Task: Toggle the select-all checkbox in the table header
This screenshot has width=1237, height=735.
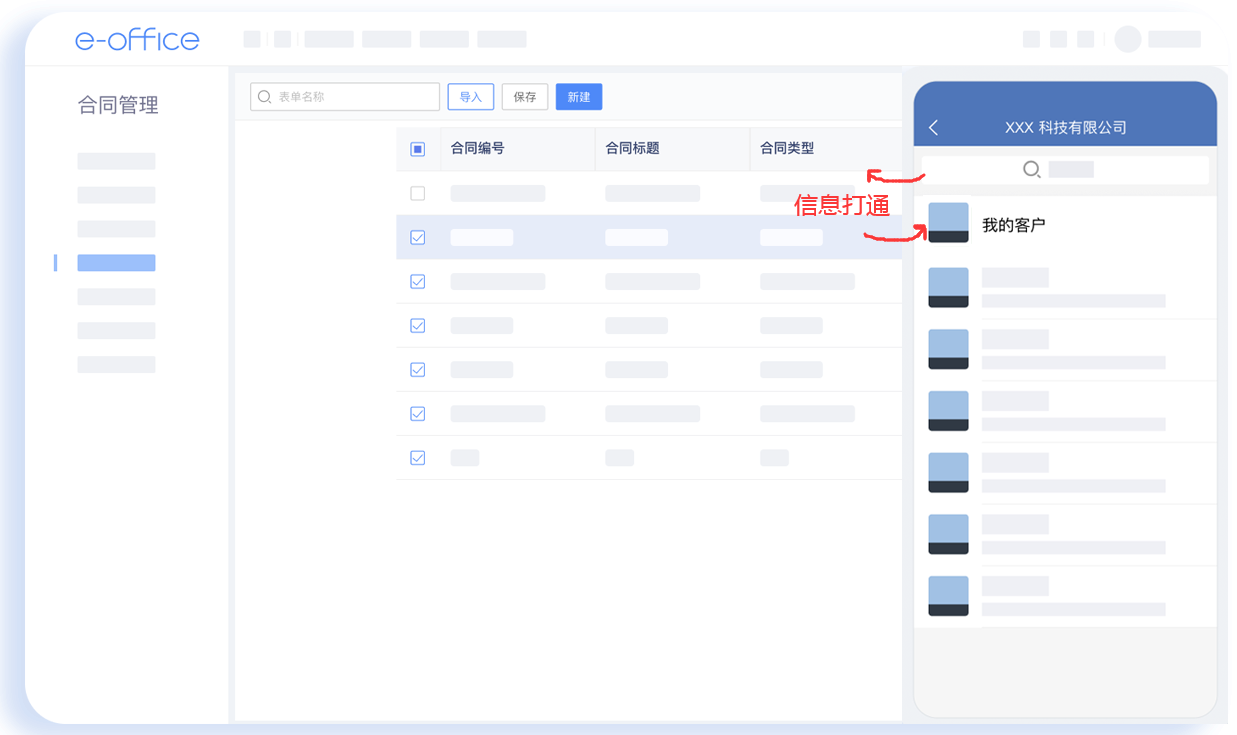Action: 418,149
